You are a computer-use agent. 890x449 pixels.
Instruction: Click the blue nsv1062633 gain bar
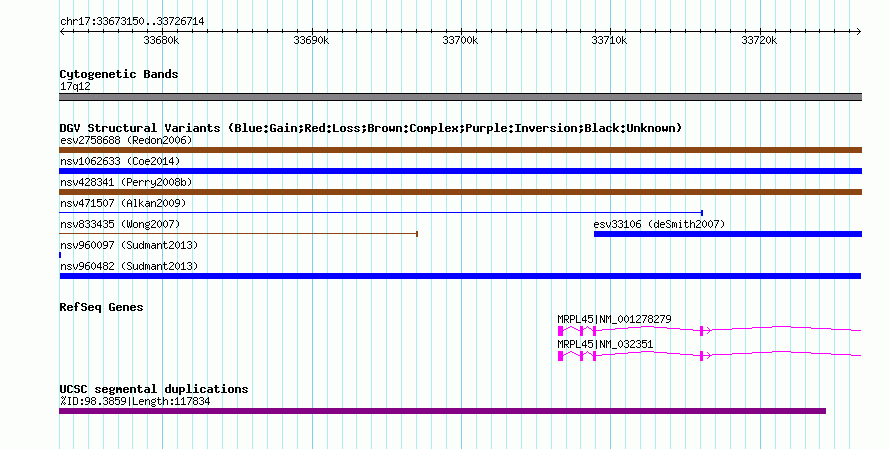tap(460, 171)
